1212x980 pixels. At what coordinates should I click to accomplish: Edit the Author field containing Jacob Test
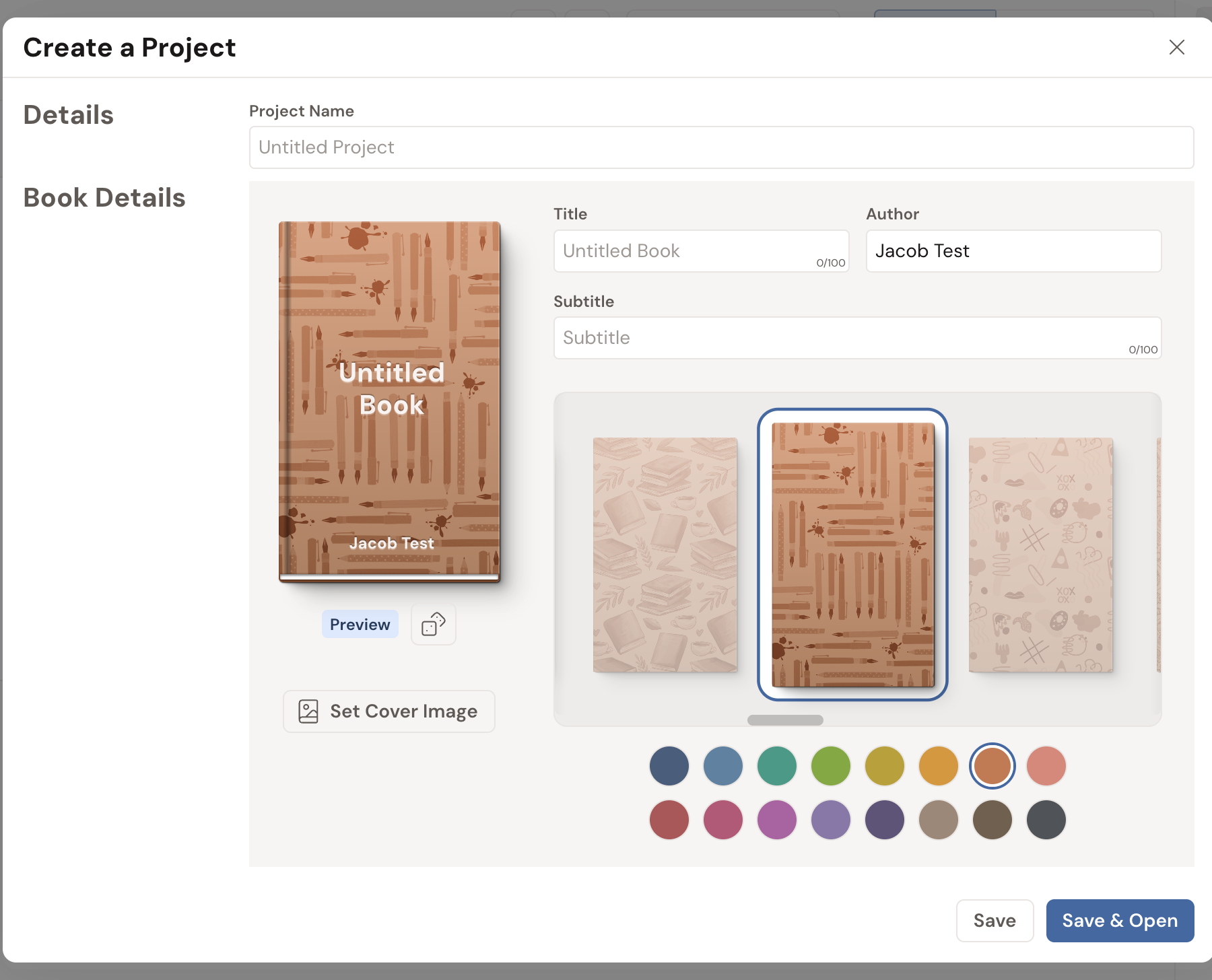(x=1013, y=251)
